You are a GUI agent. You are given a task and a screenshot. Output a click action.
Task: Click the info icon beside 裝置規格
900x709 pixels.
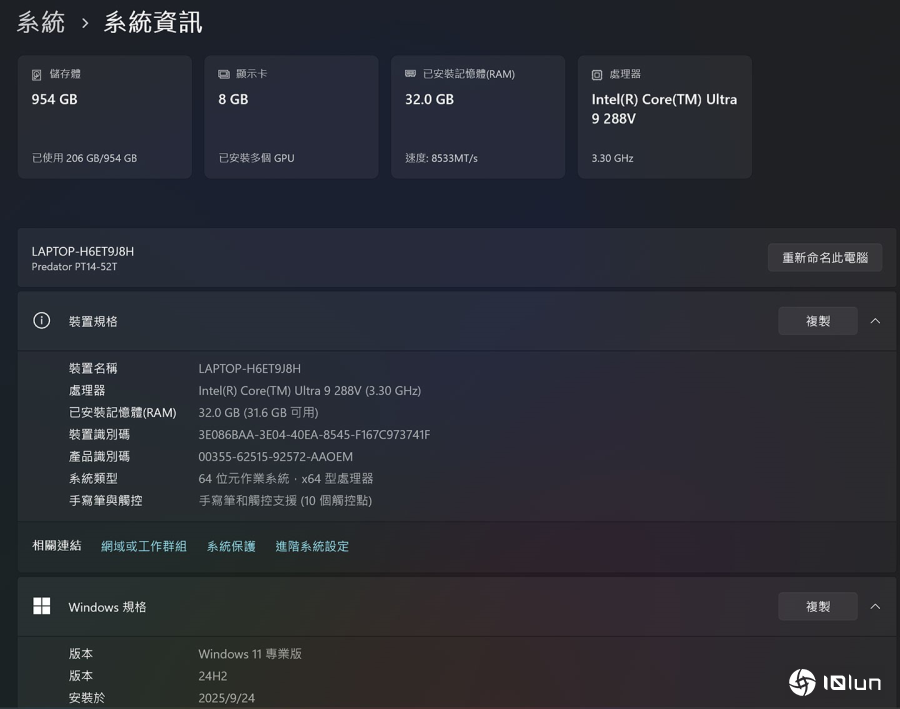[x=42, y=321]
